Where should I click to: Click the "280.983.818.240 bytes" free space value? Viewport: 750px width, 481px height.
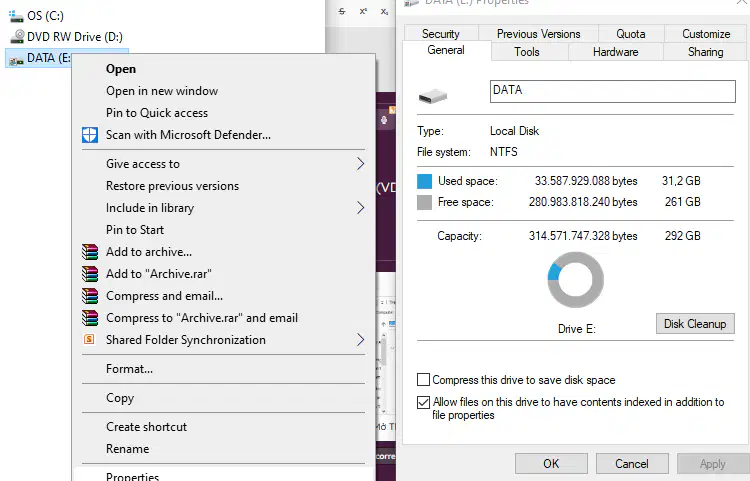click(583, 202)
